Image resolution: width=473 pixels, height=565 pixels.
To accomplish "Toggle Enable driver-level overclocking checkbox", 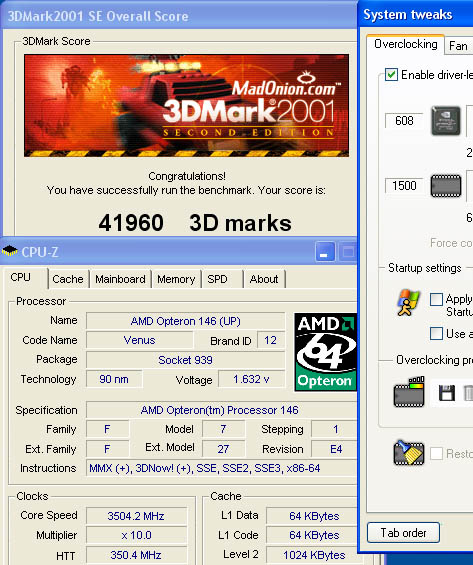I will coord(391,75).
